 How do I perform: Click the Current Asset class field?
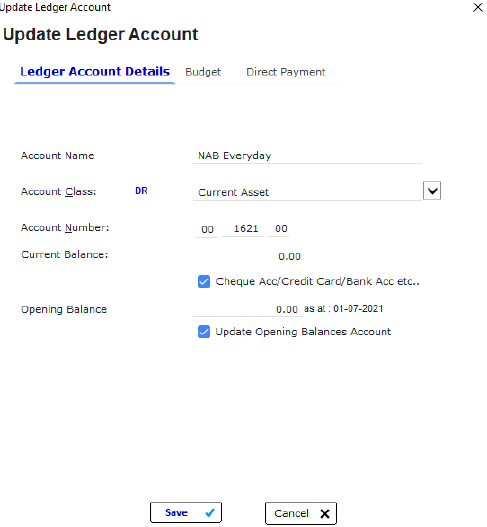[307, 192]
